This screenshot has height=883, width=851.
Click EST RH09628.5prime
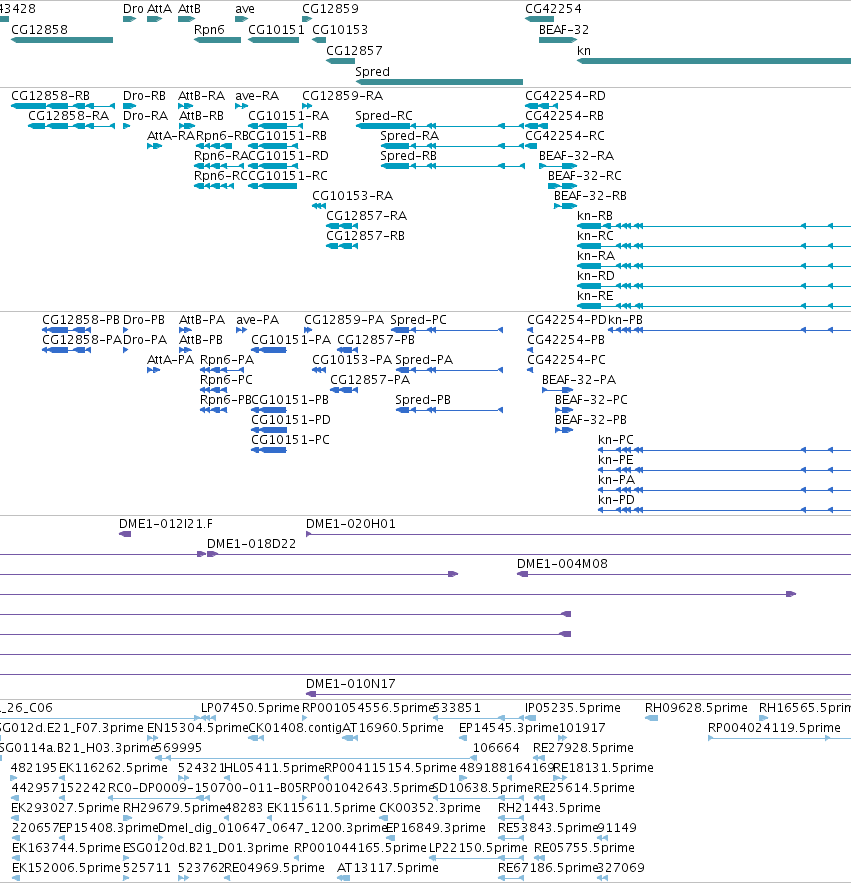(x=651, y=718)
